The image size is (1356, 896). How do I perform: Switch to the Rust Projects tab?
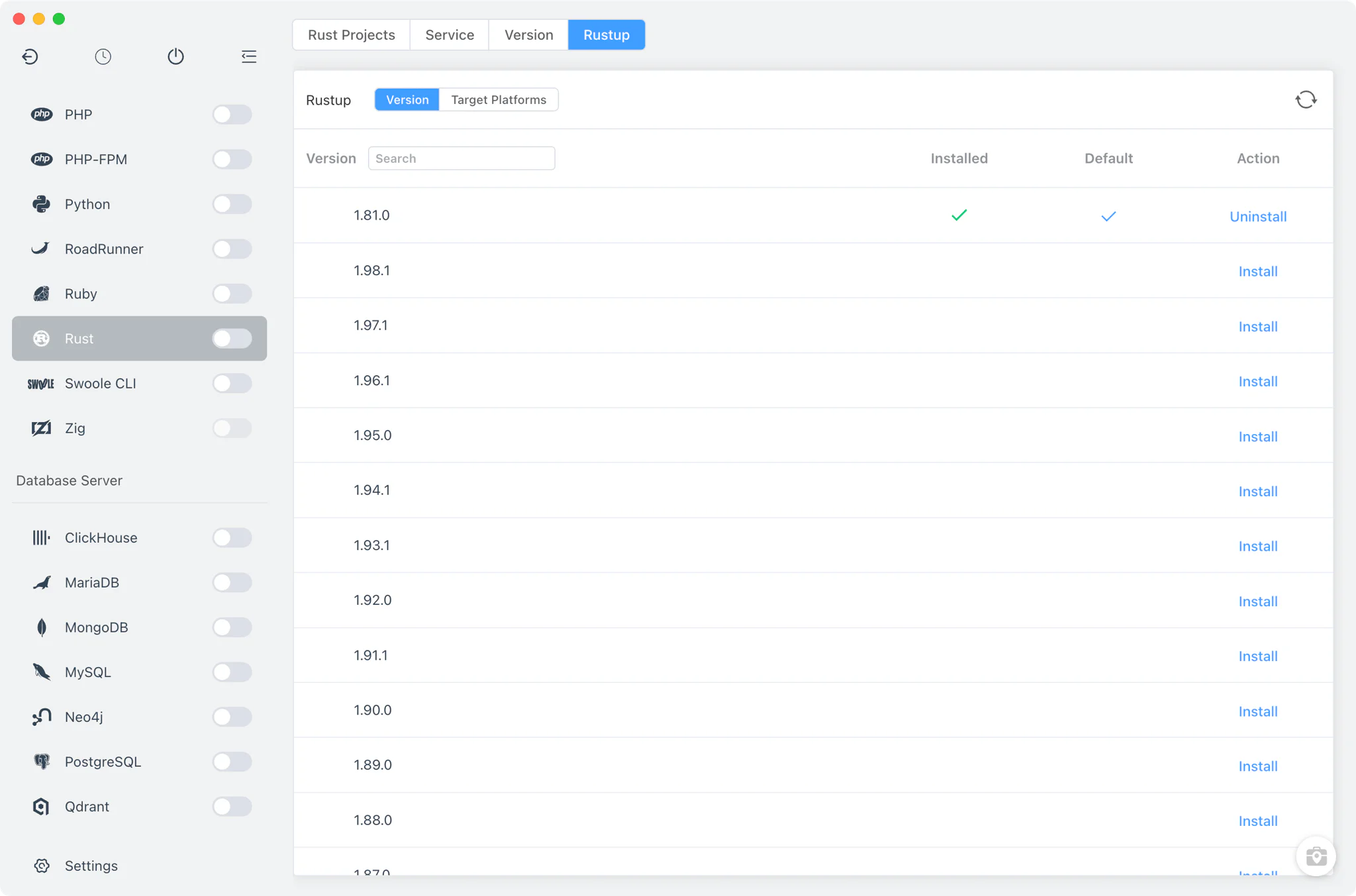[351, 35]
